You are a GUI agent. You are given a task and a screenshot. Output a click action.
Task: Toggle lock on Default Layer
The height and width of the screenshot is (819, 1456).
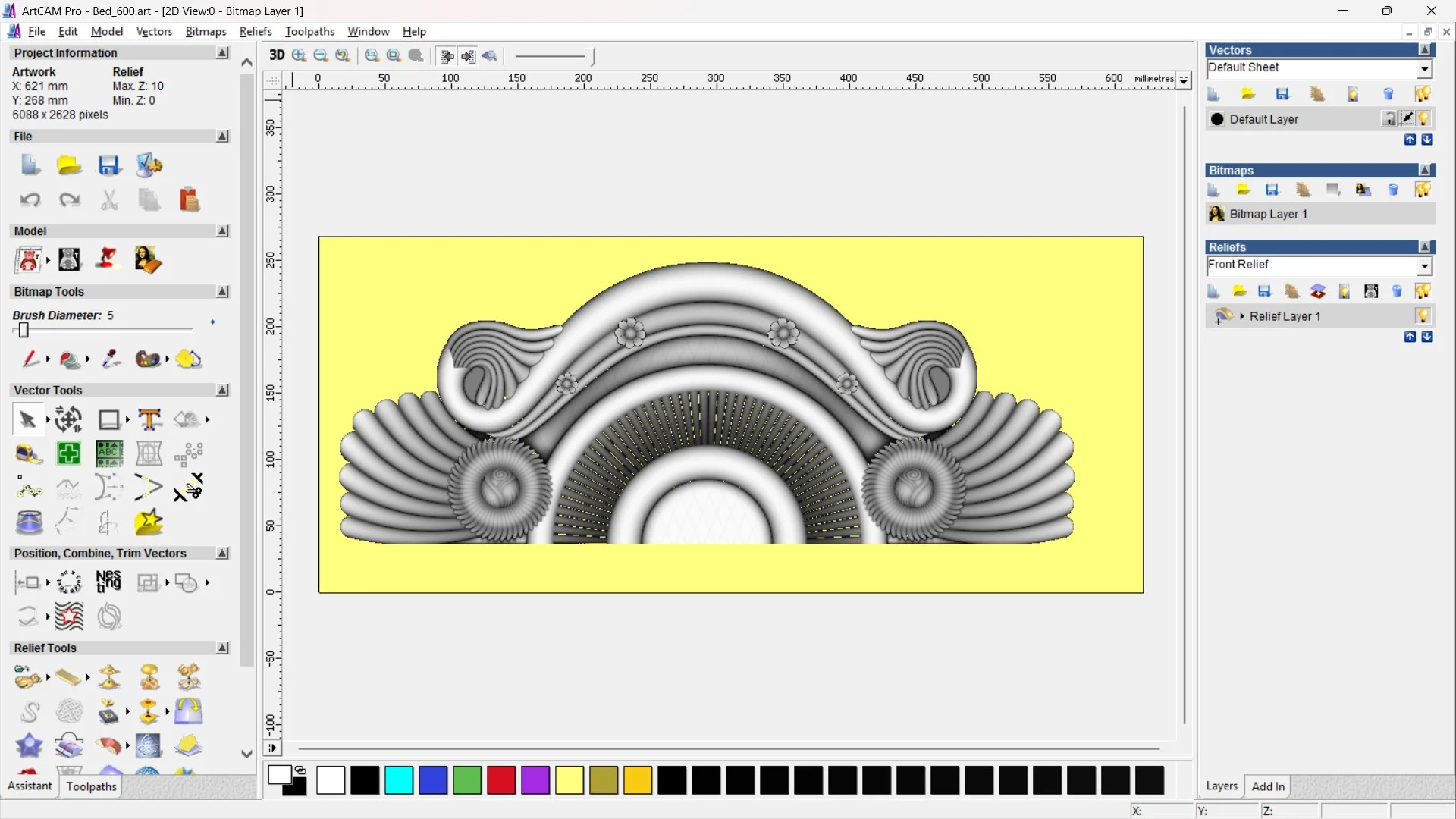click(x=1389, y=119)
